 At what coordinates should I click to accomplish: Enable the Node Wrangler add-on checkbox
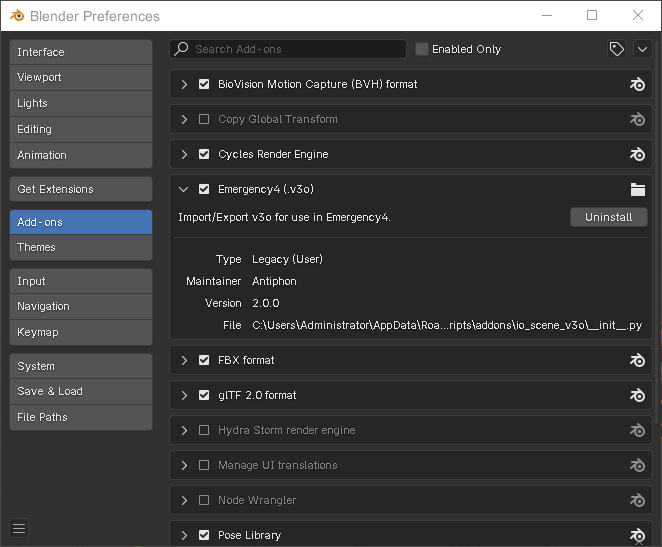204,500
